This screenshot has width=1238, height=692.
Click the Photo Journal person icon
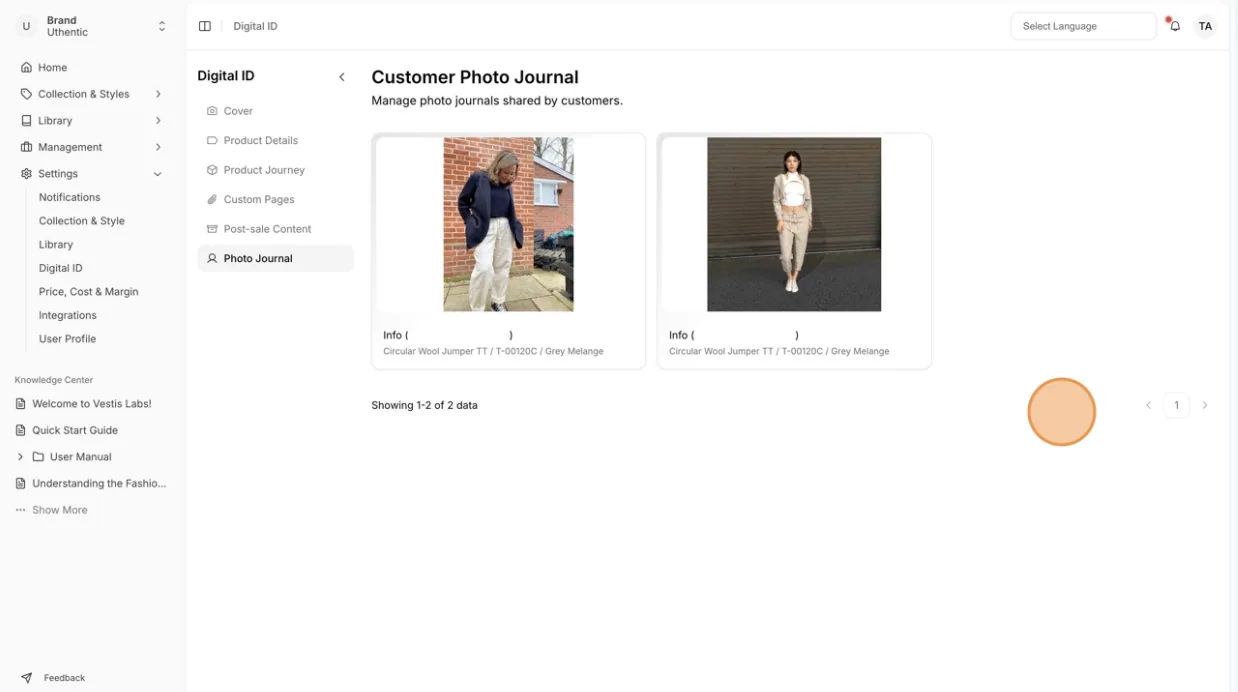click(x=212, y=259)
